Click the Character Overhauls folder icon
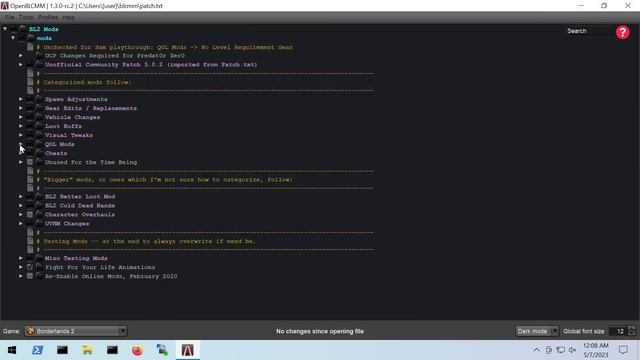 click(39, 214)
